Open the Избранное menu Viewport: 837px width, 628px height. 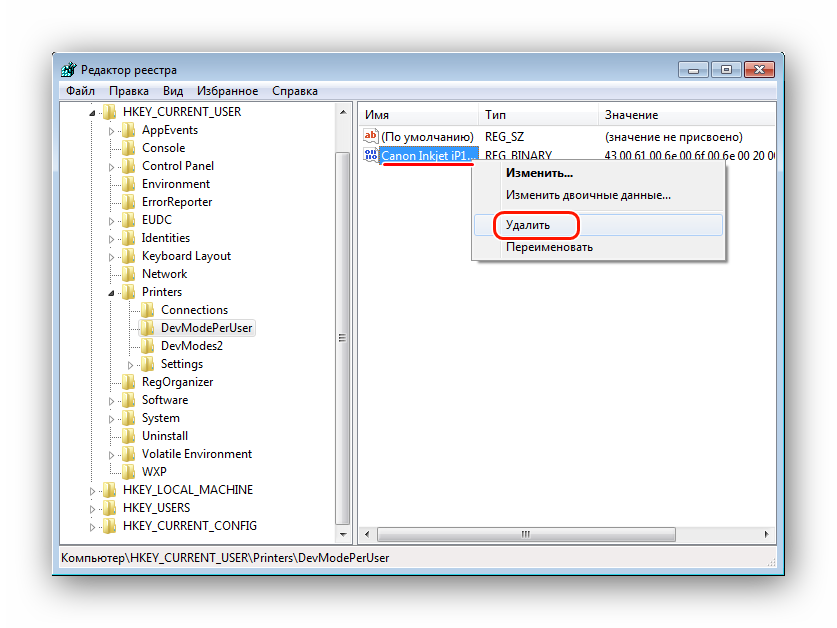pyautogui.click(x=227, y=91)
